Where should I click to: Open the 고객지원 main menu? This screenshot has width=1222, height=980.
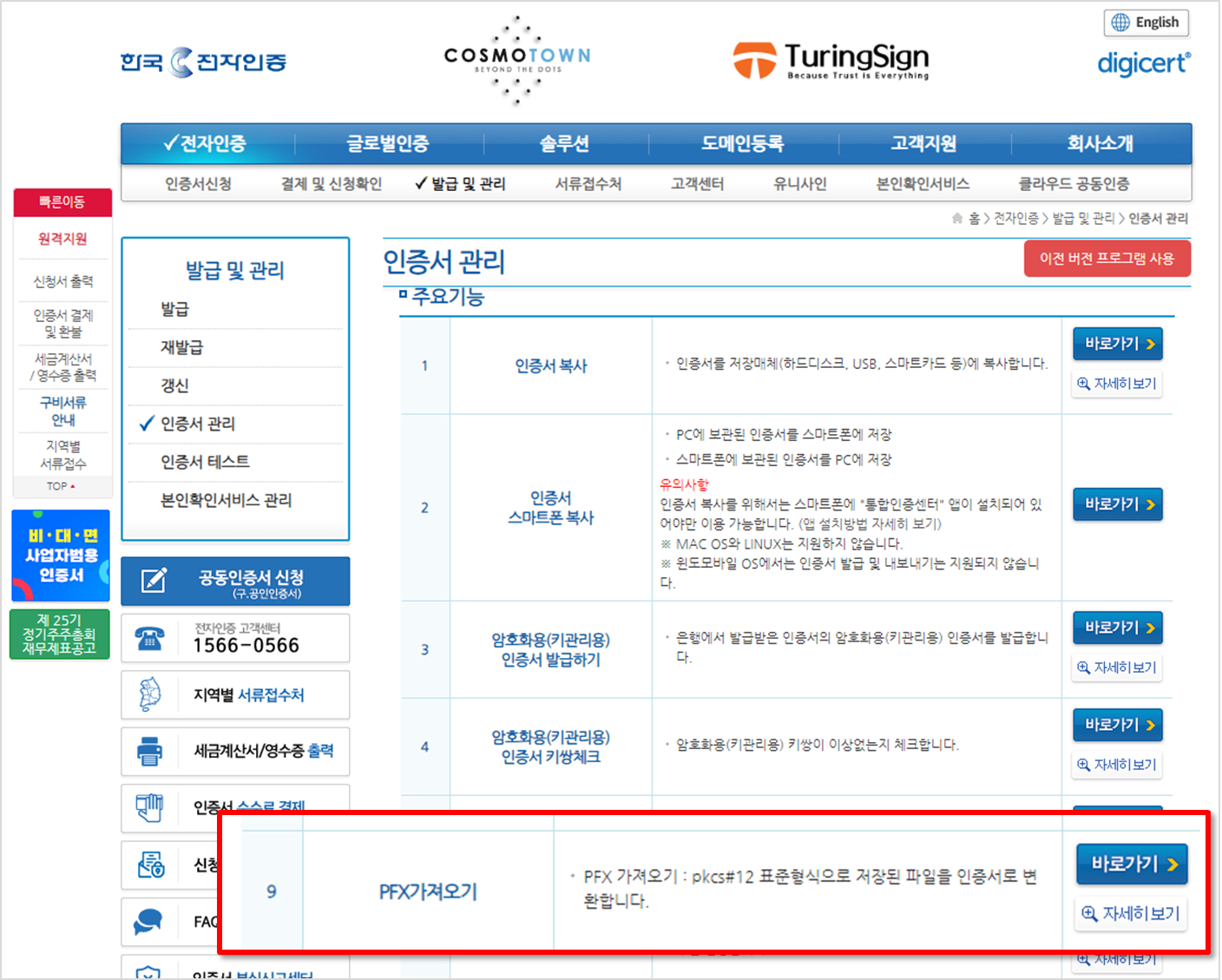[923, 144]
